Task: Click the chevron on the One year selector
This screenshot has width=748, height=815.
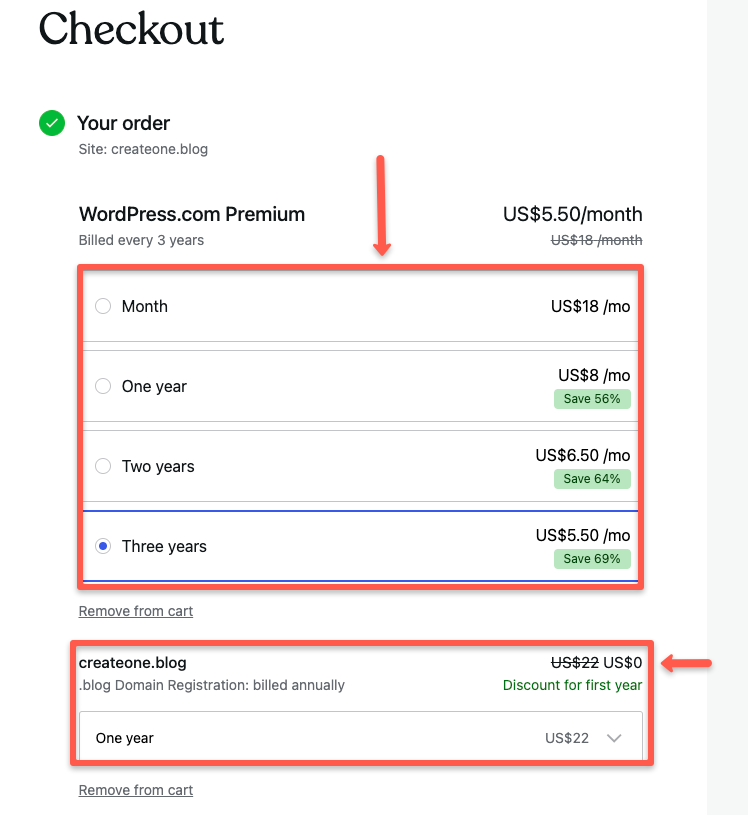Action: 614,737
